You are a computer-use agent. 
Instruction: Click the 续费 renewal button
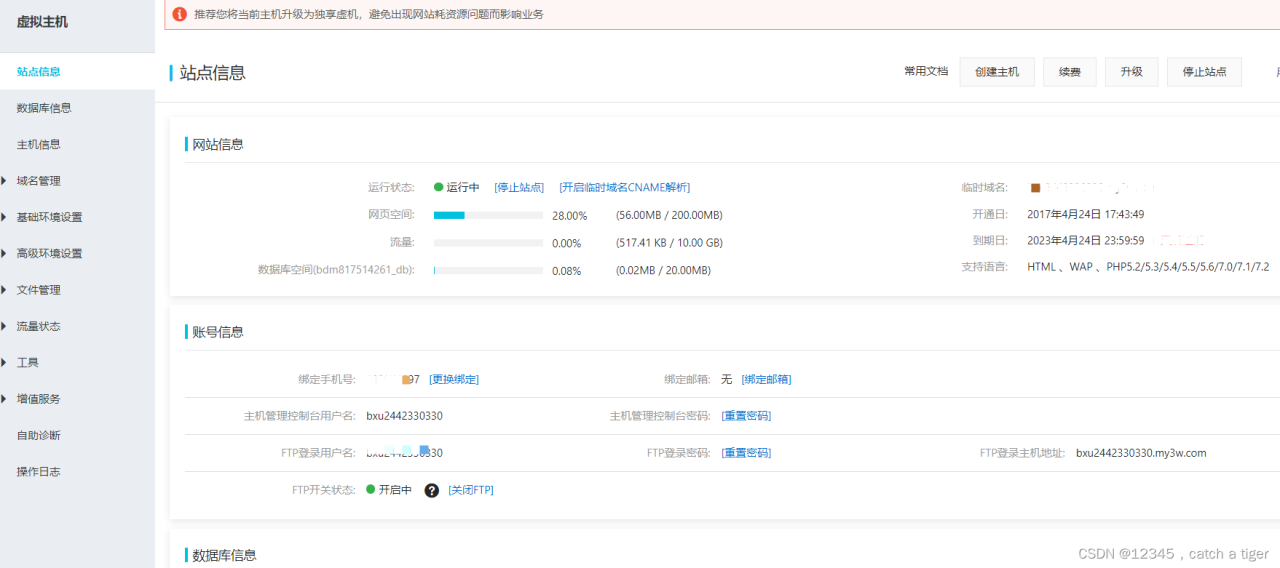pos(1069,72)
